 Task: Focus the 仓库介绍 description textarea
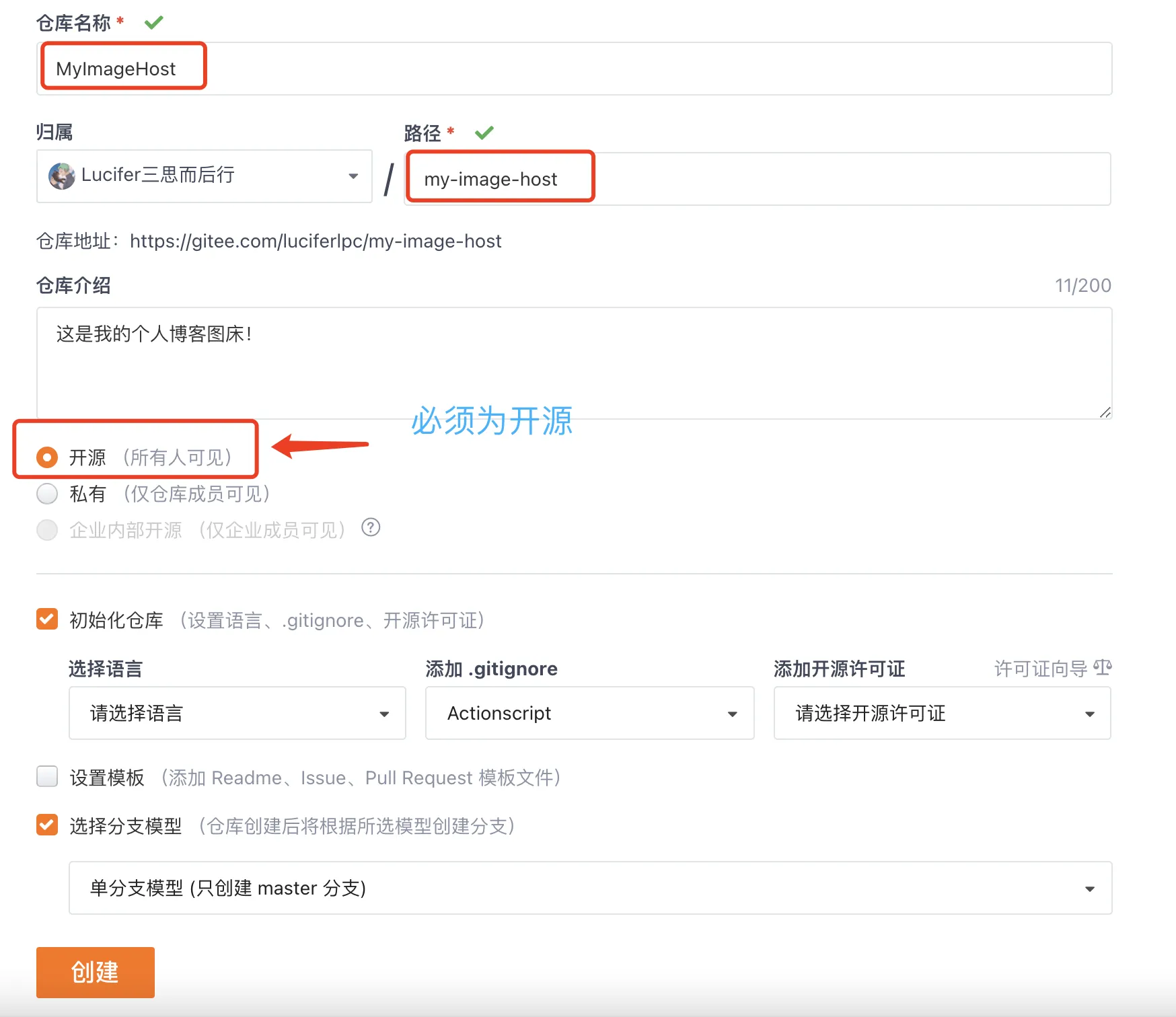[x=573, y=363]
